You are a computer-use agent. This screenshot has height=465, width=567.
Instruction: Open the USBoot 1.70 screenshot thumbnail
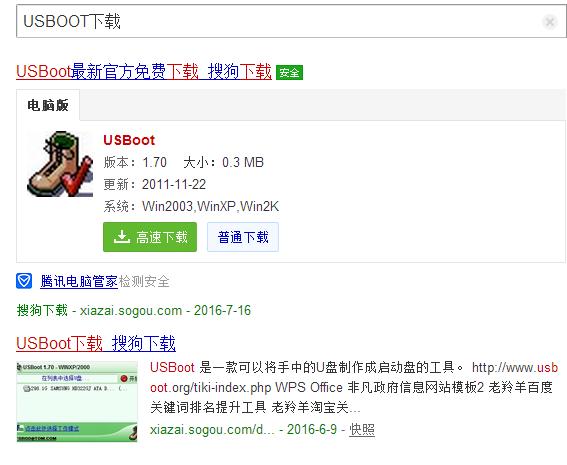coord(77,401)
